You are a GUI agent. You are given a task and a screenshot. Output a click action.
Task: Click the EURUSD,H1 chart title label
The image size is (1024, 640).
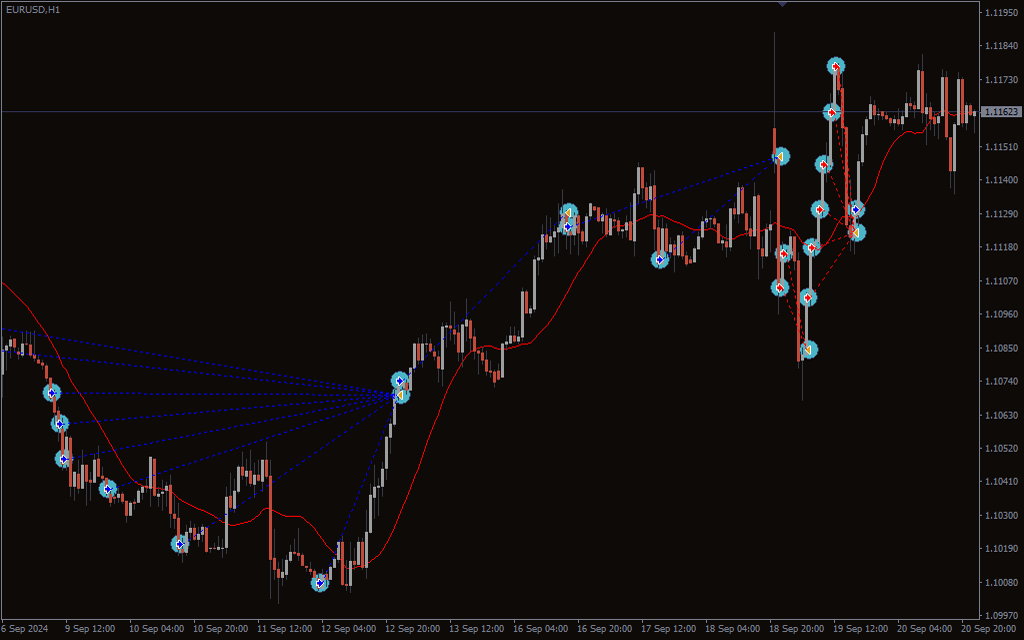(31, 9)
